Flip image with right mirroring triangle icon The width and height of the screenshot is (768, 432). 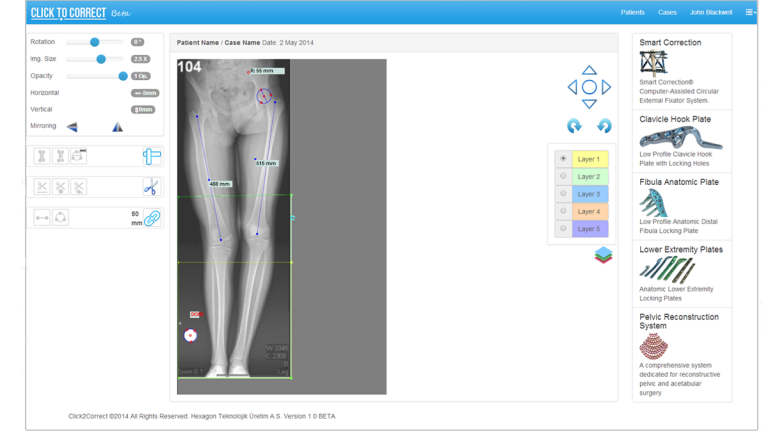[x=118, y=127]
